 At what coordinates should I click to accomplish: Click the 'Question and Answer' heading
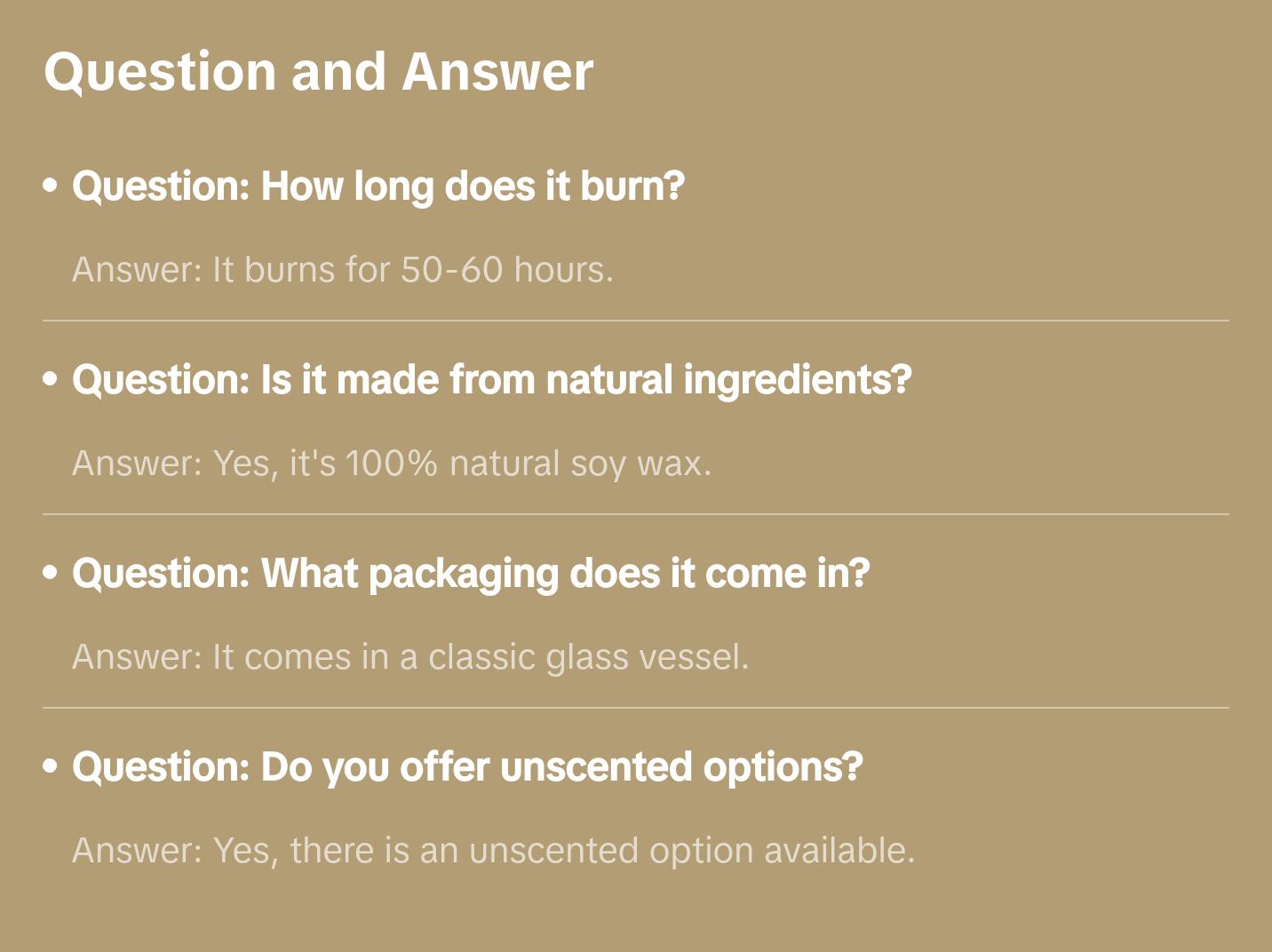click(318, 71)
